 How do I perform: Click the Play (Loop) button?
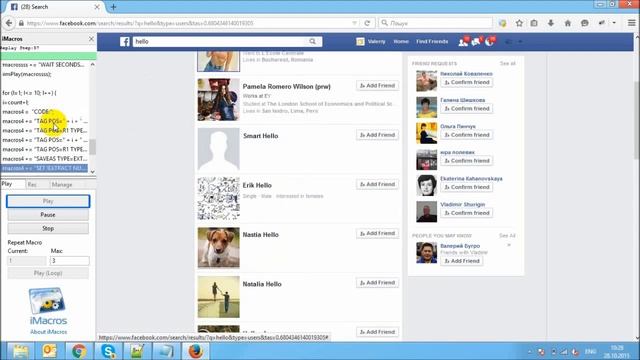tap(48, 273)
